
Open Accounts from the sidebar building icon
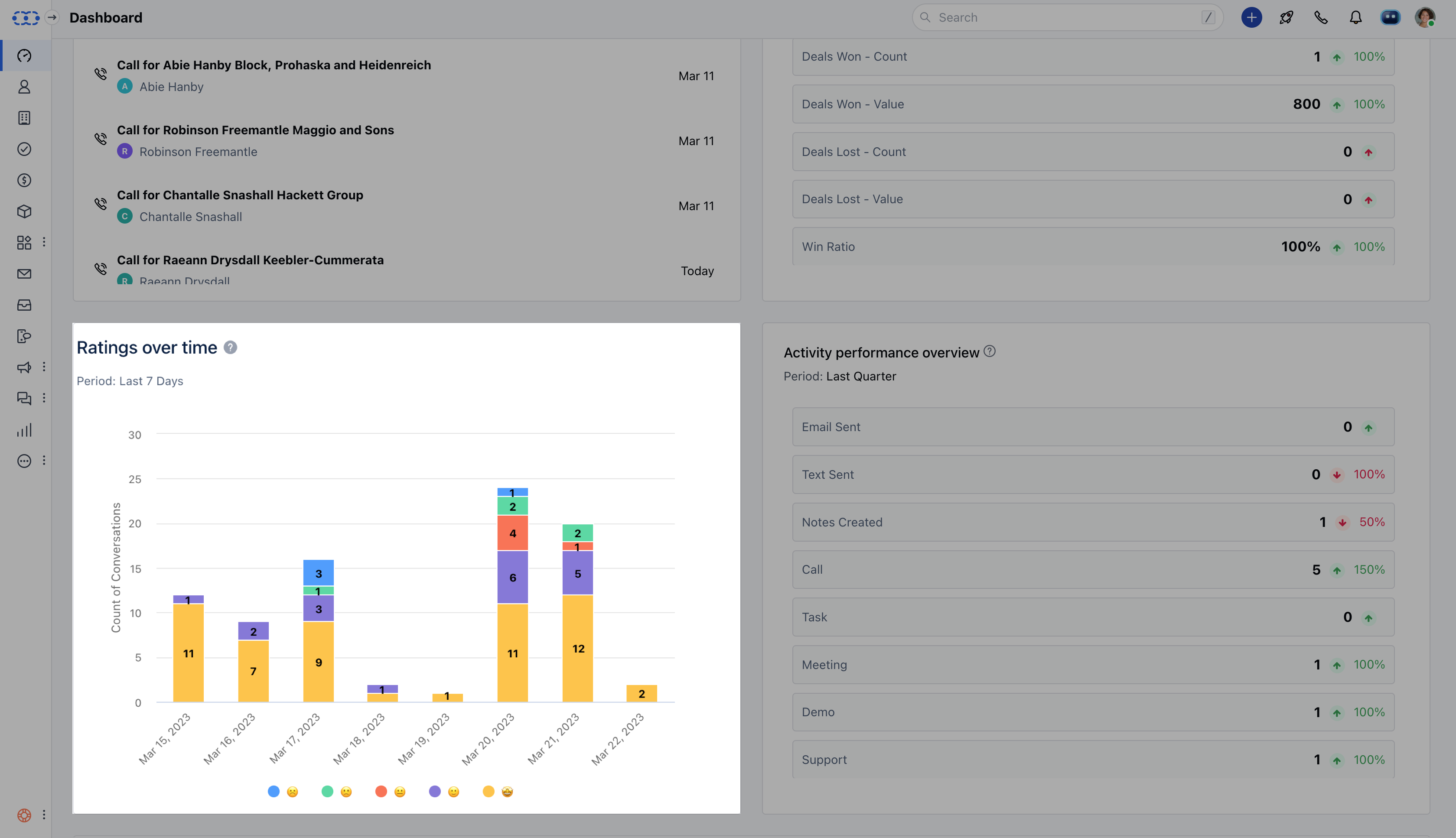pos(24,118)
